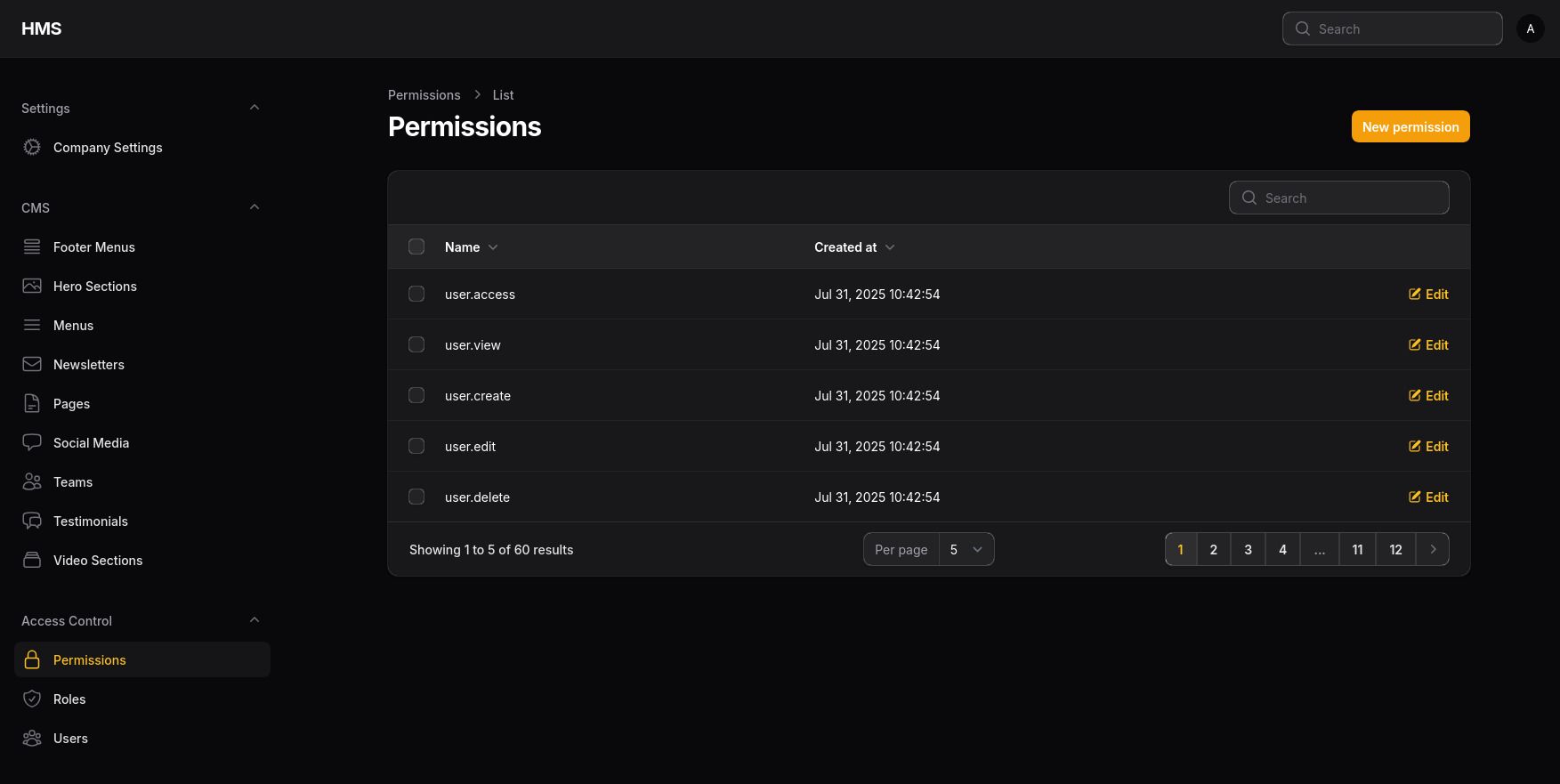Select the user.access row checkbox

[416, 294]
